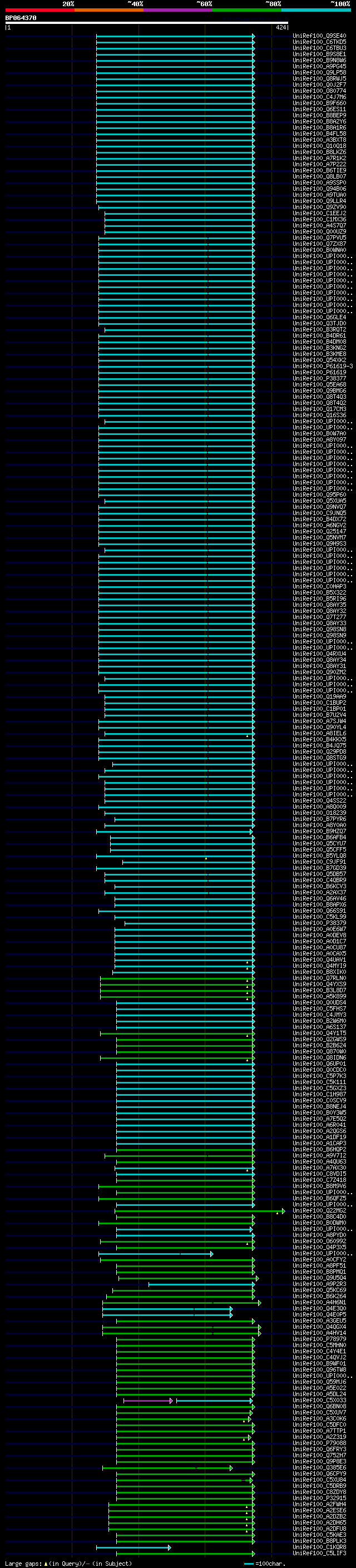Open hit UniRef100_Q4SS22
Image resolution: width=356 pixels, height=1568 pixels.
[x=319, y=800]
